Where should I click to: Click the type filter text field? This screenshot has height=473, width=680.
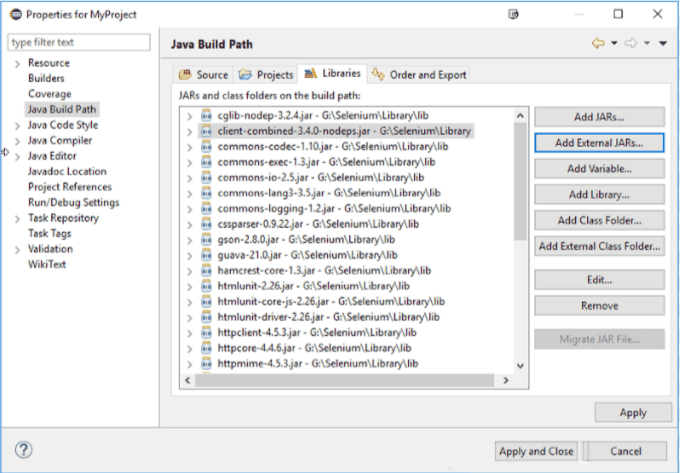(x=80, y=42)
